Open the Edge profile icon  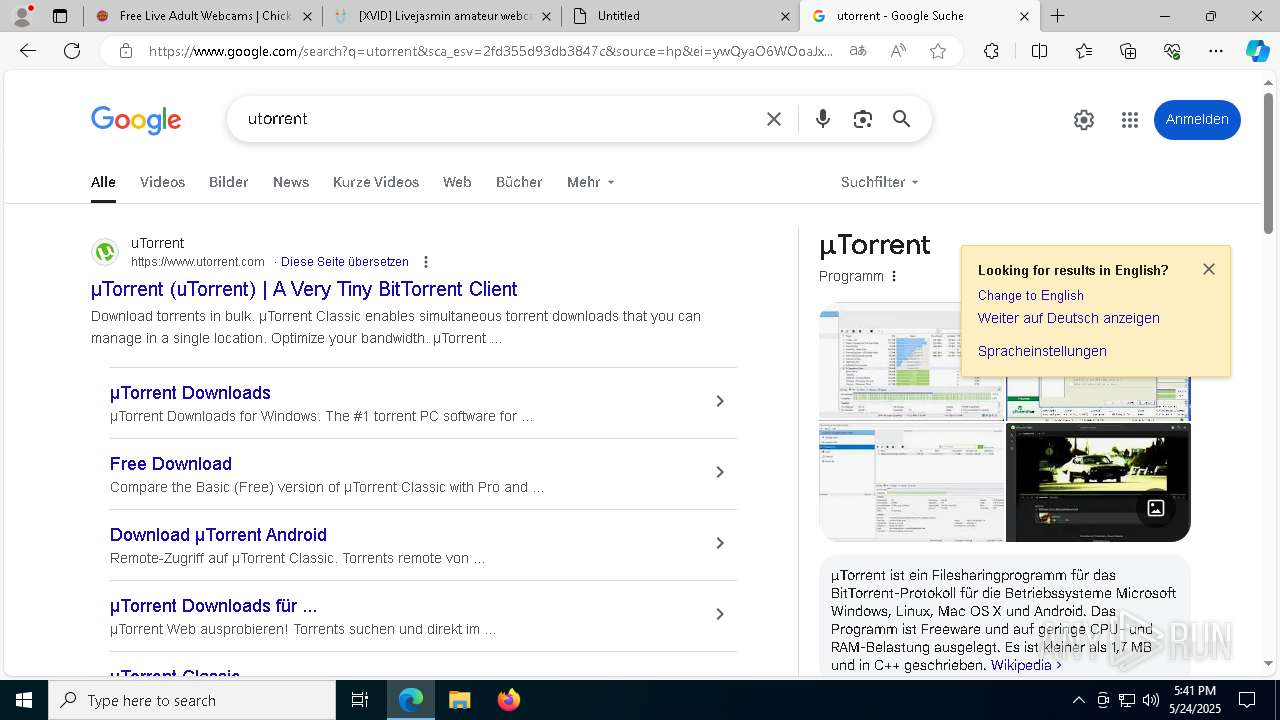[22, 16]
